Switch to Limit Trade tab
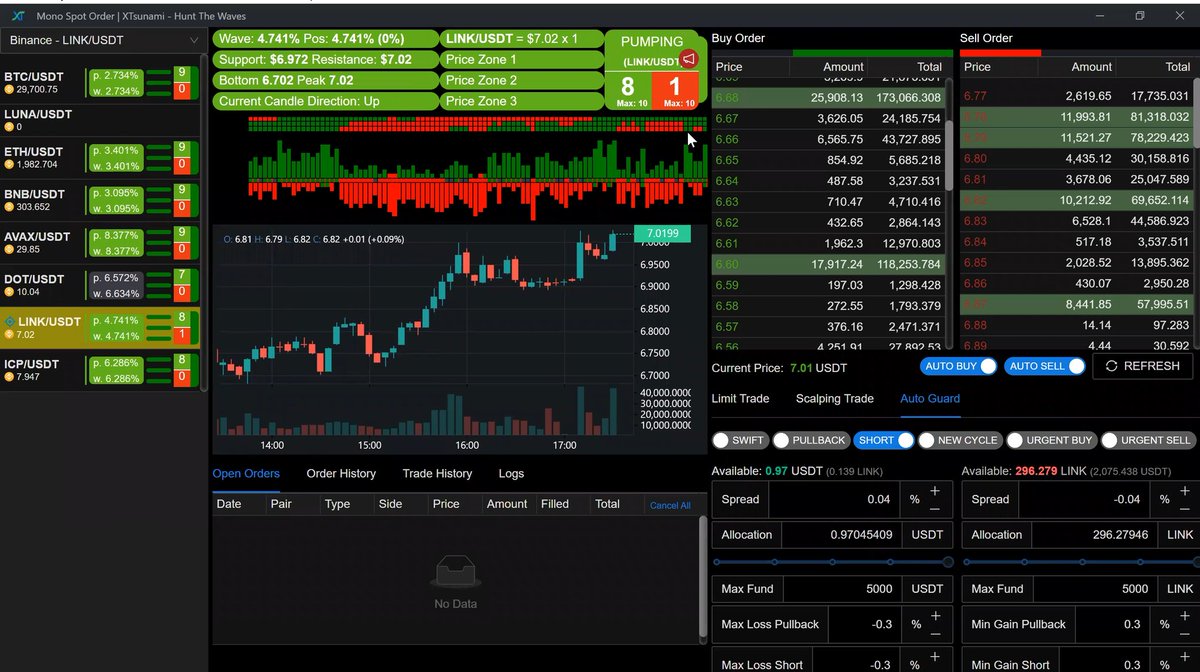Image resolution: width=1200 pixels, height=672 pixels. 740,398
